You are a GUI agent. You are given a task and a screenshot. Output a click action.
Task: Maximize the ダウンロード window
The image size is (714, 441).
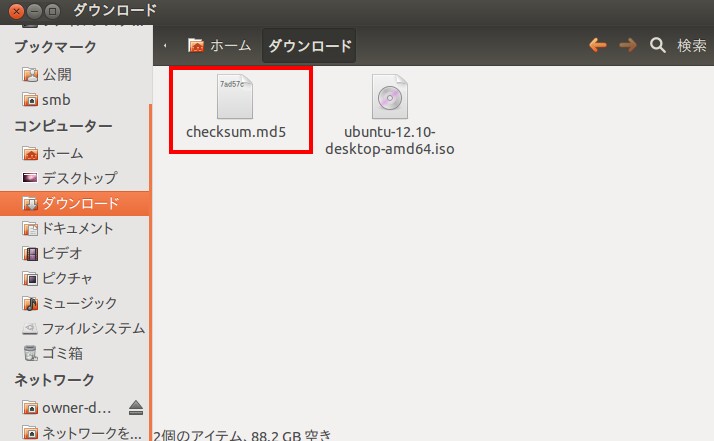pyautogui.click(x=53, y=10)
